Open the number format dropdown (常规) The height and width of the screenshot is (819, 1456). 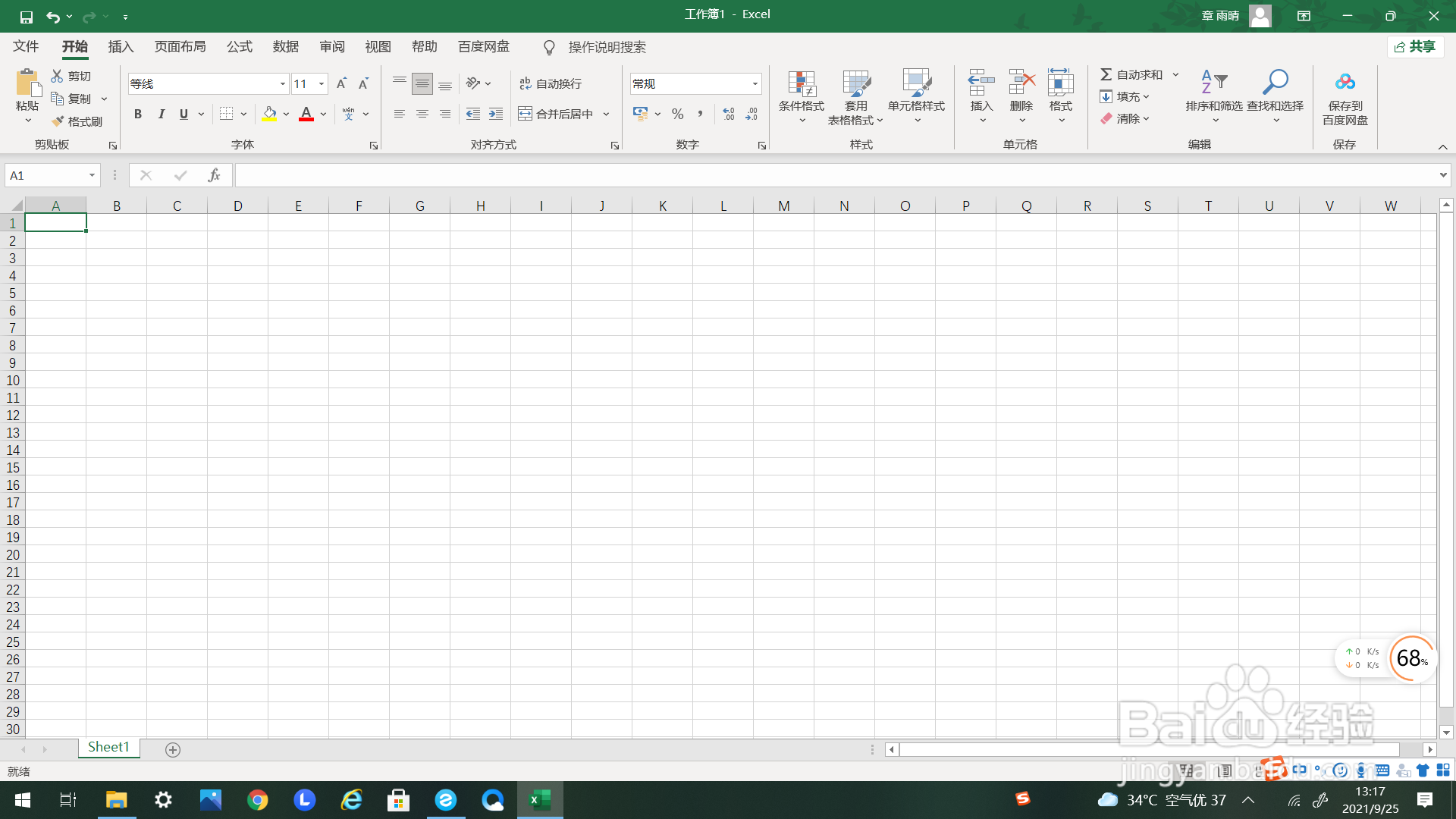click(x=755, y=84)
